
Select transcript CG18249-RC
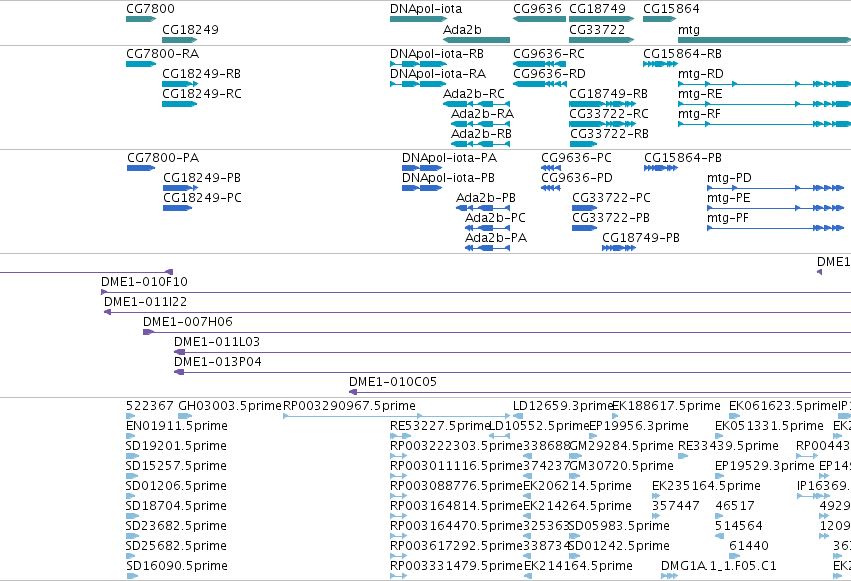click(202, 94)
